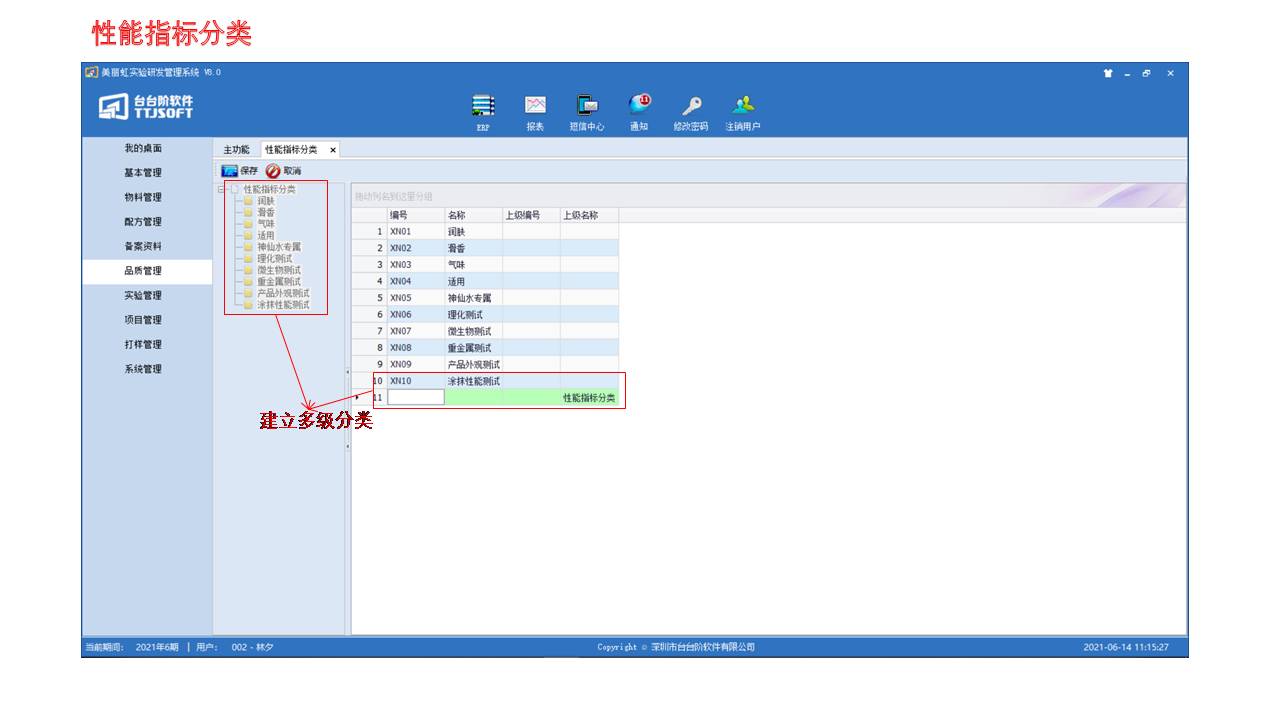Click the XN10 cell in the table
This screenshot has width=1280, height=720.
click(416, 381)
